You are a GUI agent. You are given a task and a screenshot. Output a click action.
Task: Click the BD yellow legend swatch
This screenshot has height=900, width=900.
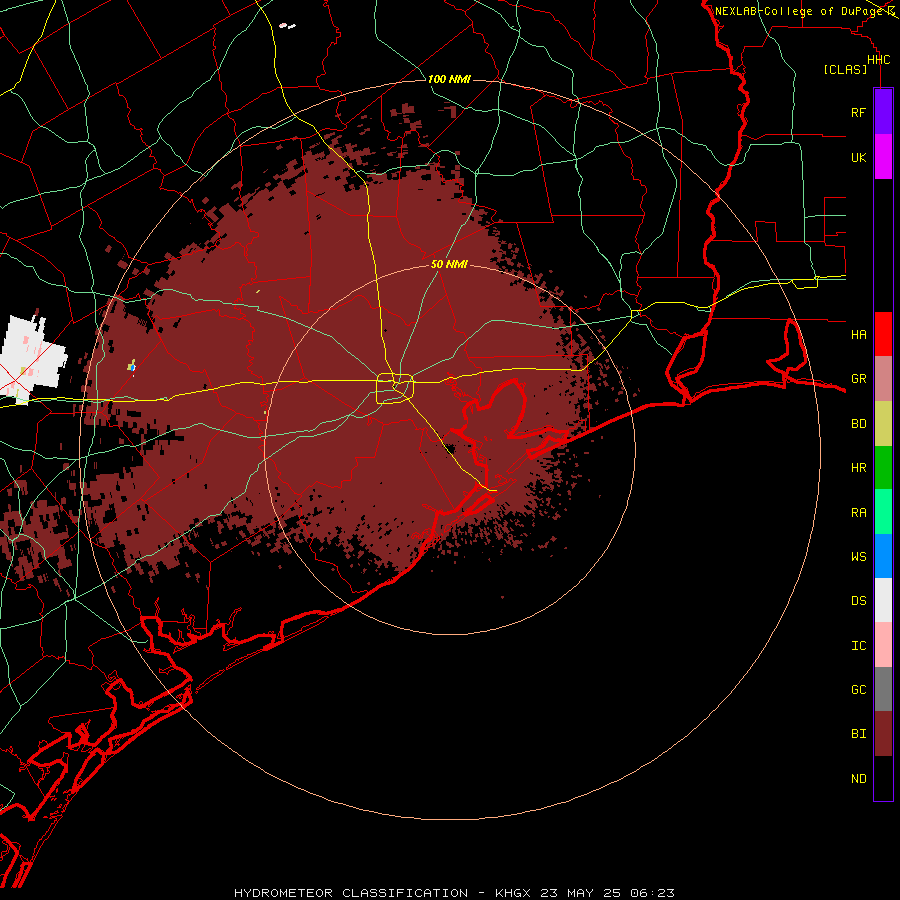tap(883, 424)
